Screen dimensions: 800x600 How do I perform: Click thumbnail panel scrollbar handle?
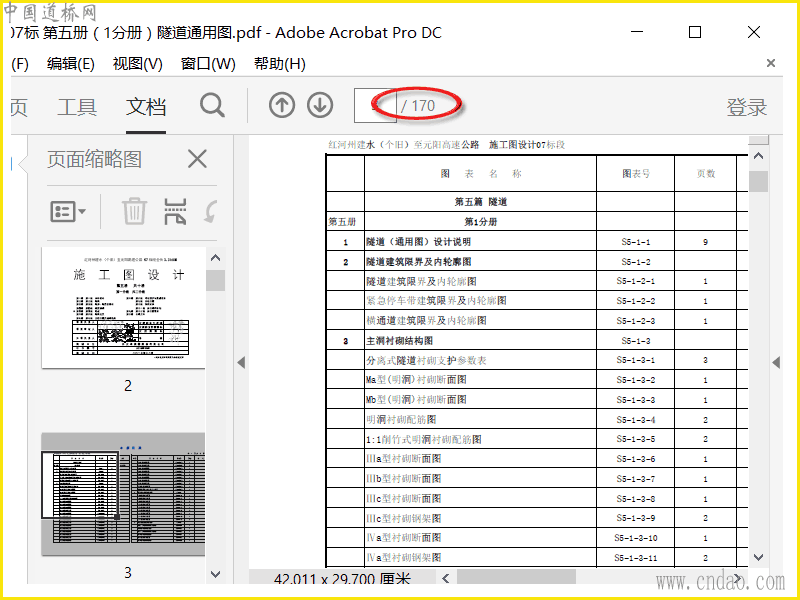(x=215, y=280)
